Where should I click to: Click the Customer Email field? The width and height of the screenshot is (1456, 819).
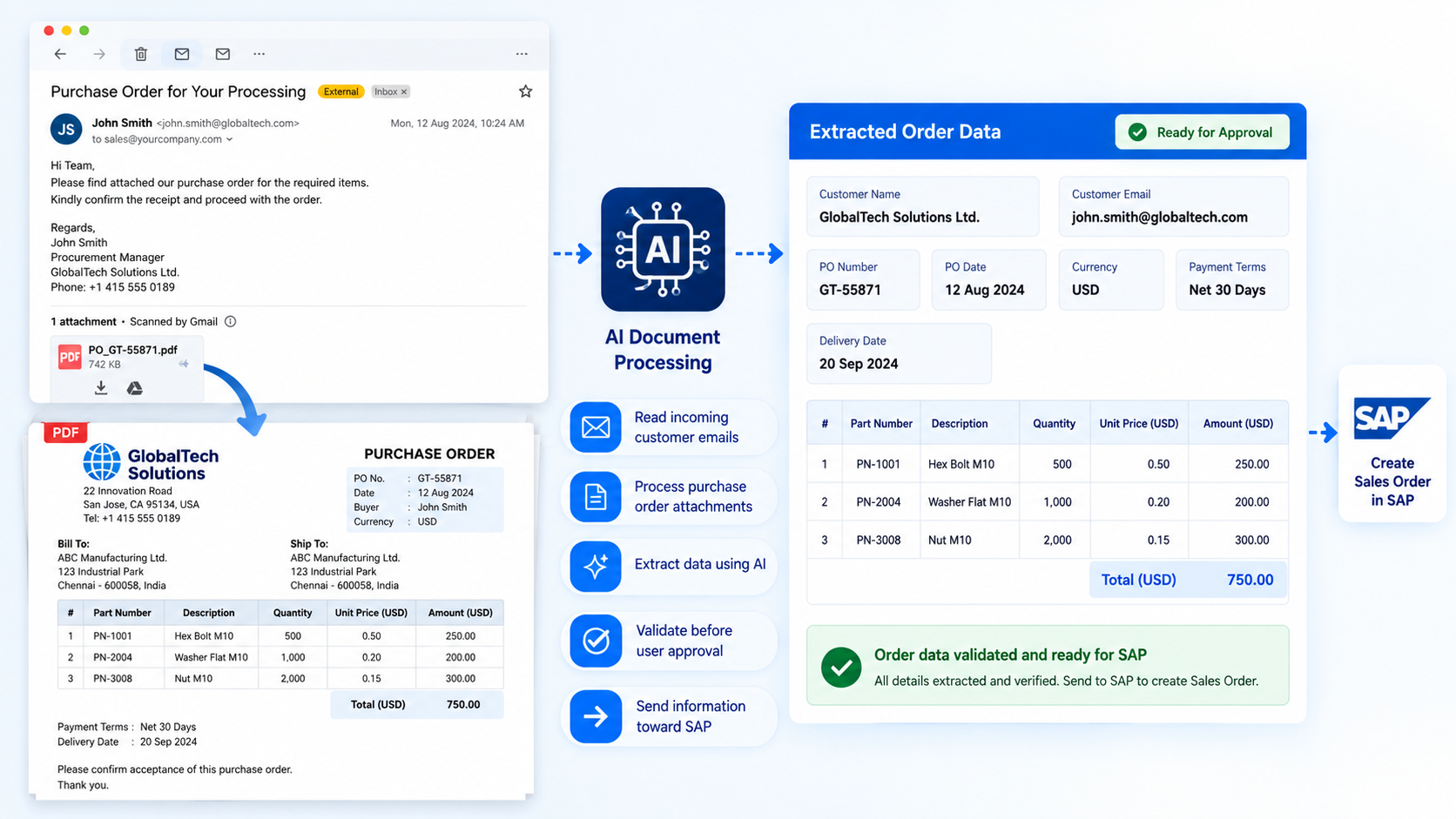1174,206
